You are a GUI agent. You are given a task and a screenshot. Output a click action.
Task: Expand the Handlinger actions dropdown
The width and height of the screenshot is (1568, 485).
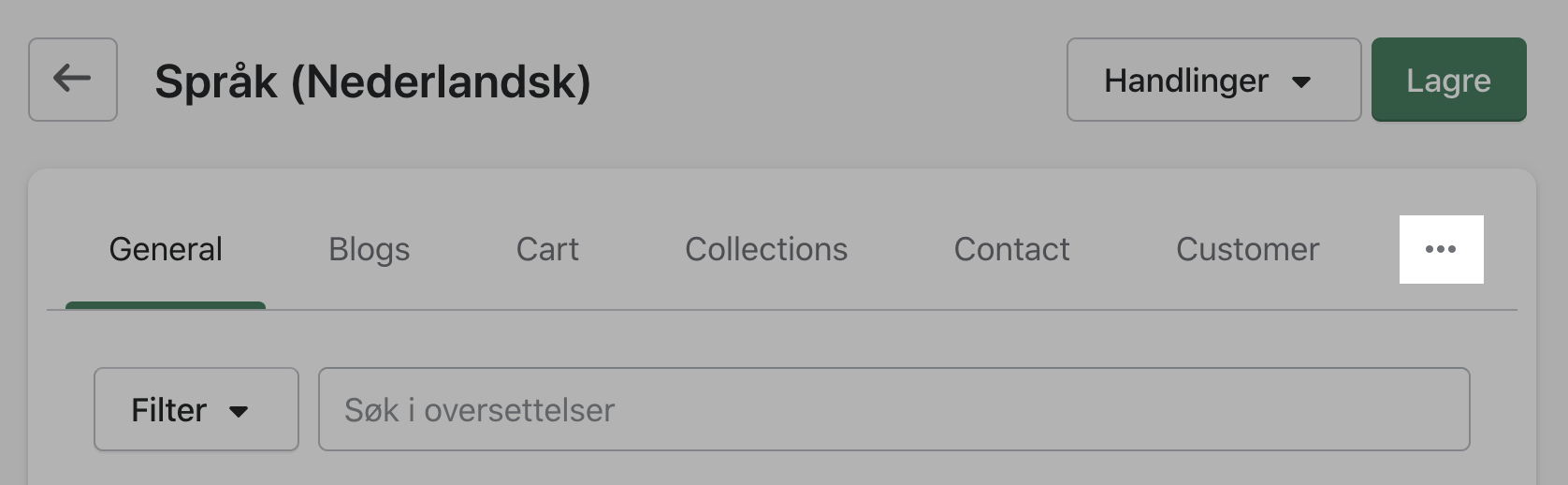pyautogui.click(x=1212, y=80)
